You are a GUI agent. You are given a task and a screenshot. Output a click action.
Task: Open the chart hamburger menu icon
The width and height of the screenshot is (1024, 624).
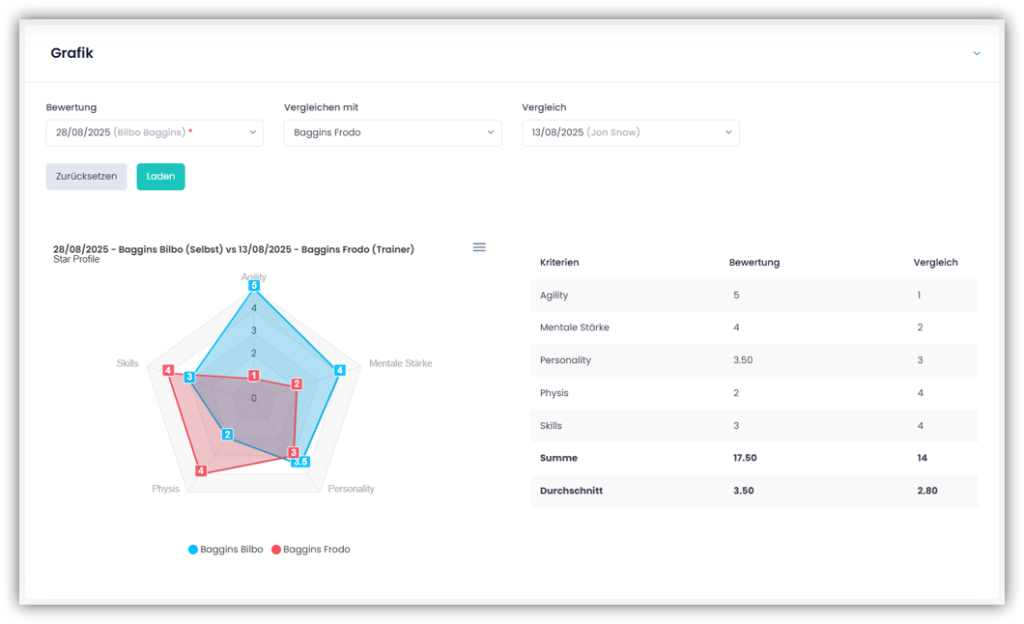click(479, 247)
